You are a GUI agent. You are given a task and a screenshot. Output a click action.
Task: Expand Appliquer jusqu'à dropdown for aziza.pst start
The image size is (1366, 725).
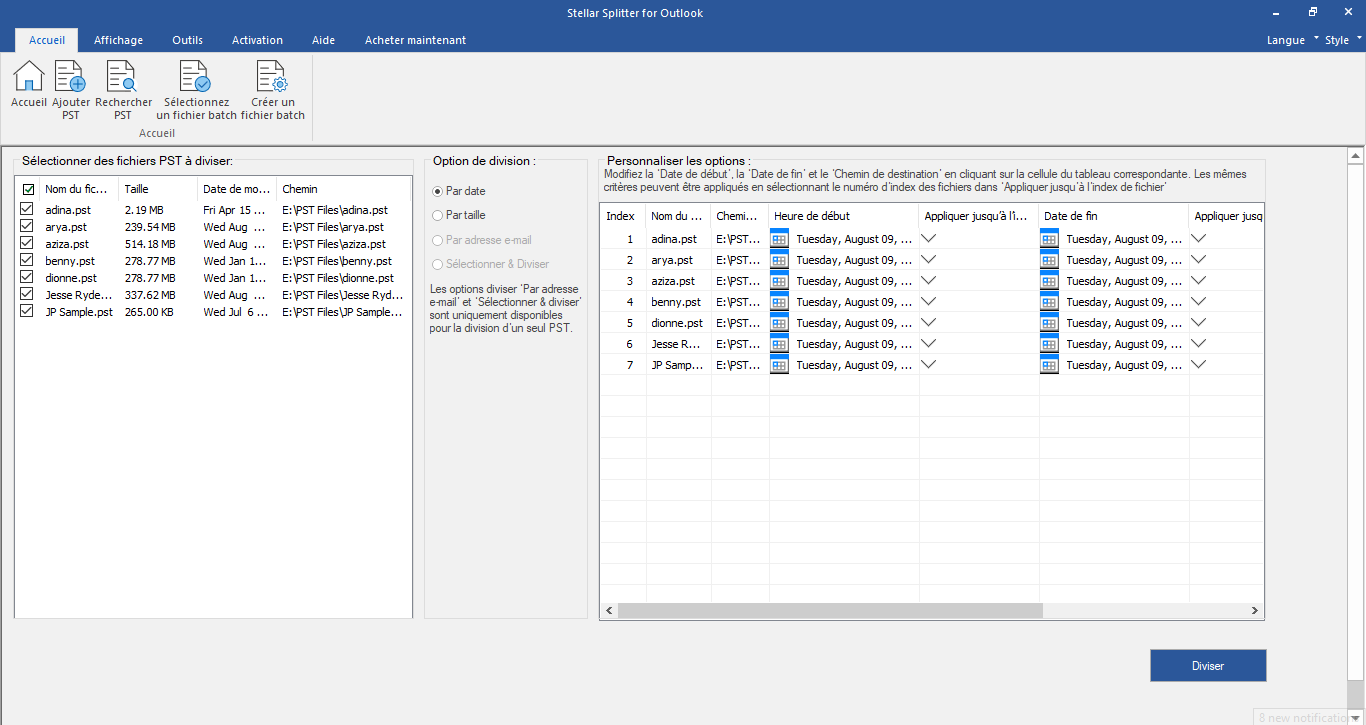929,280
